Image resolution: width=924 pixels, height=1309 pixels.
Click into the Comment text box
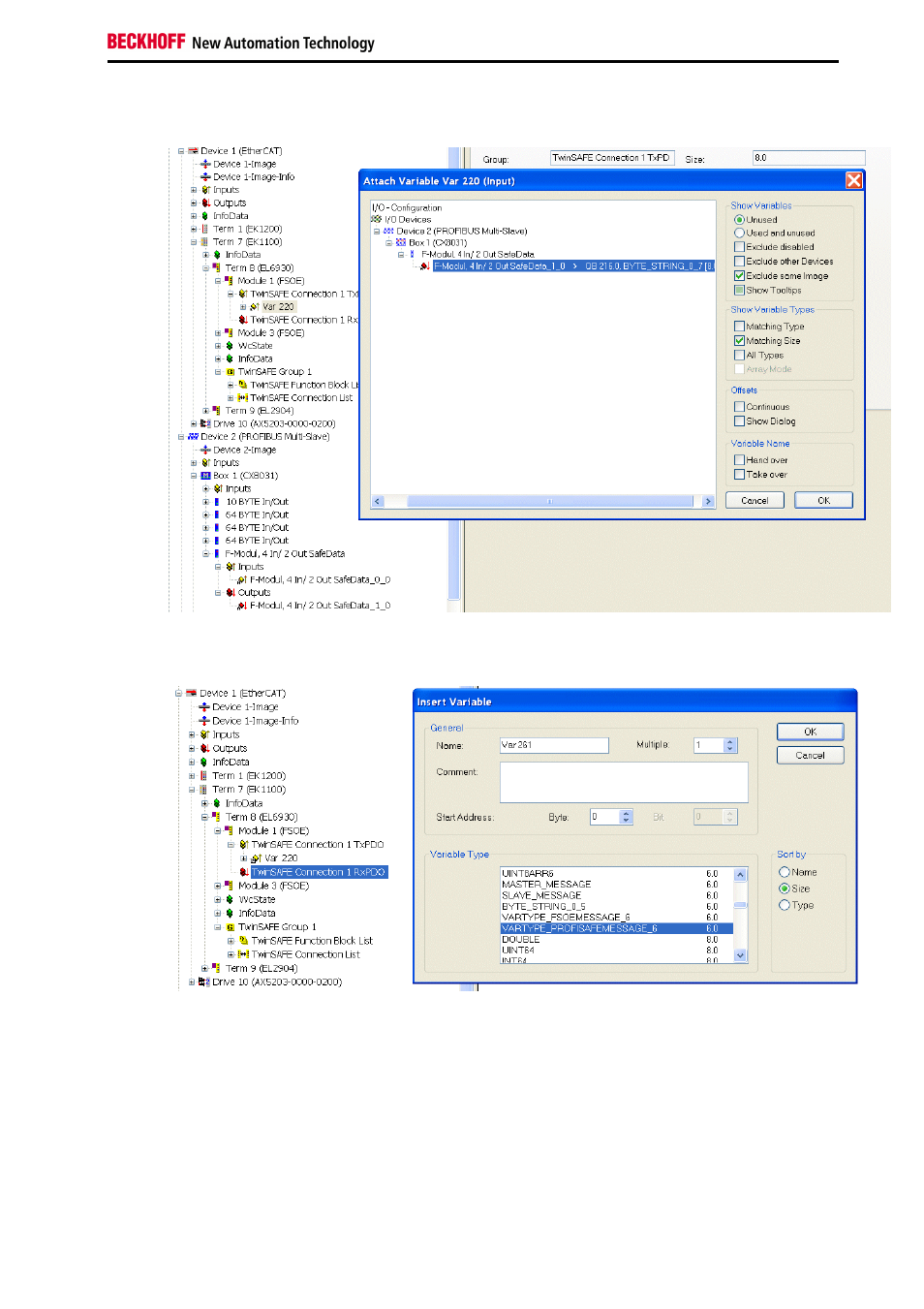(624, 782)
